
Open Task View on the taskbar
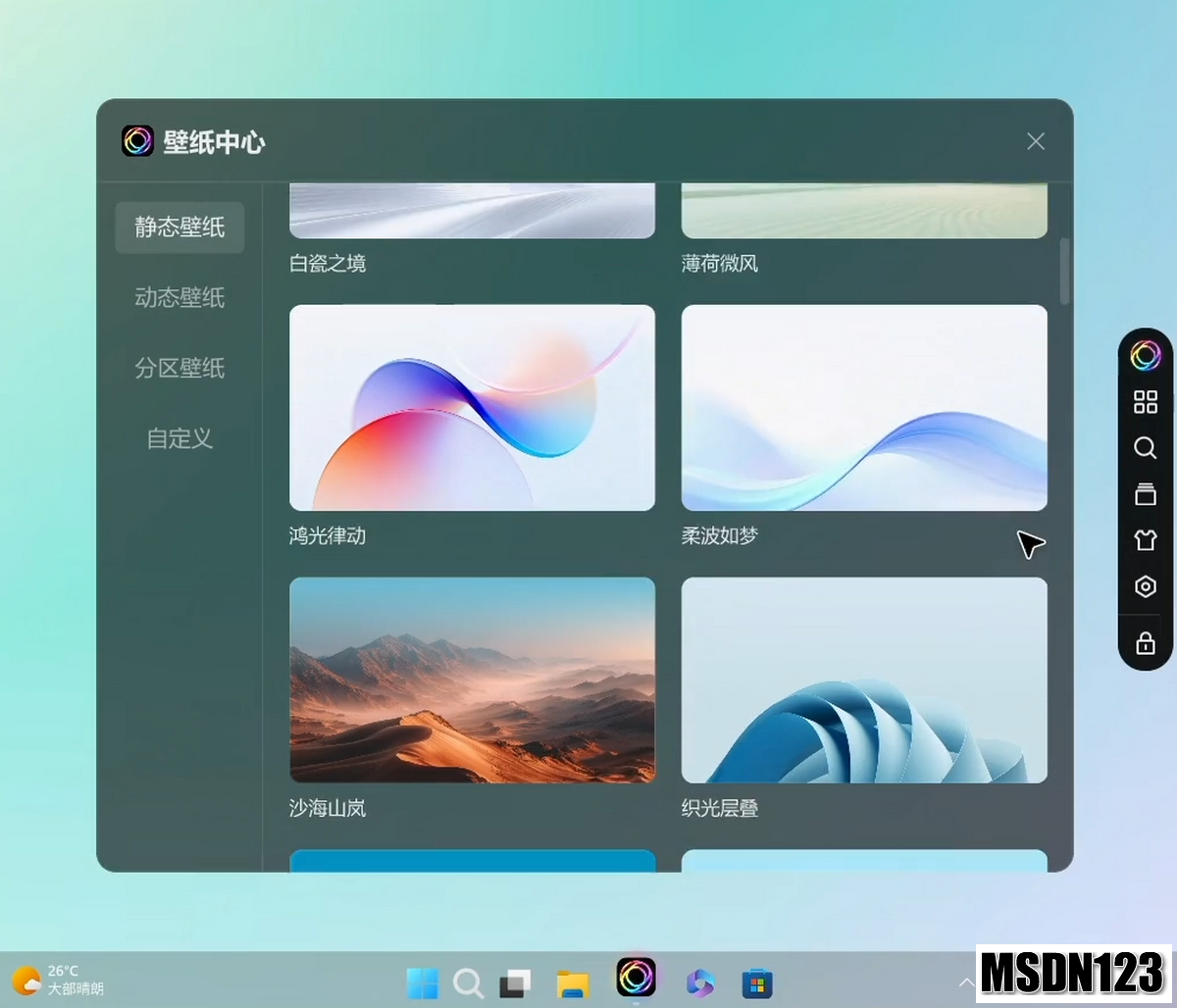tap(515, 983)
